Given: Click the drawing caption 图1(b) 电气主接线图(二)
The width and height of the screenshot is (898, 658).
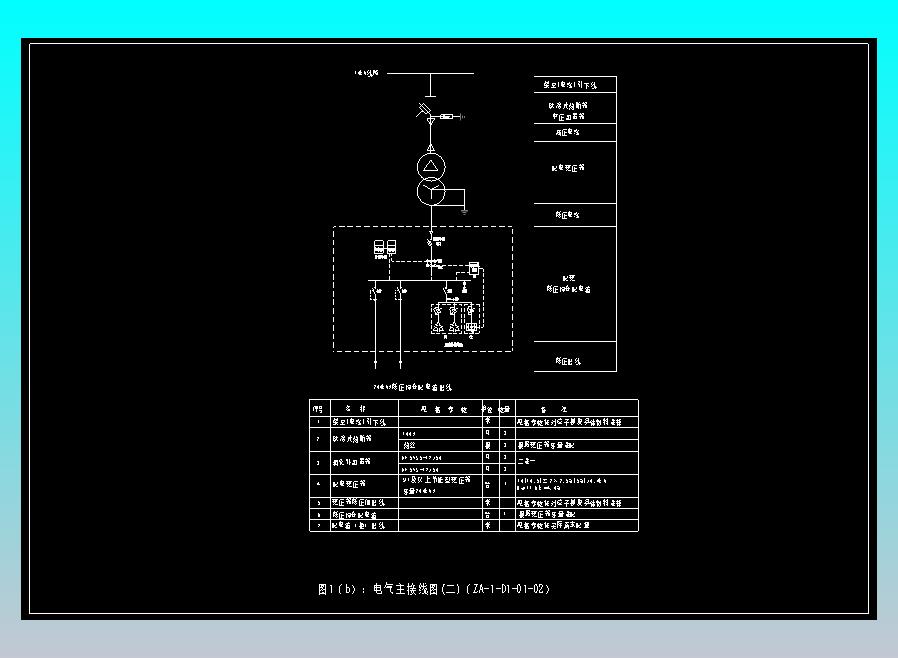Looking at the screenshot, I should pos(434,589).
